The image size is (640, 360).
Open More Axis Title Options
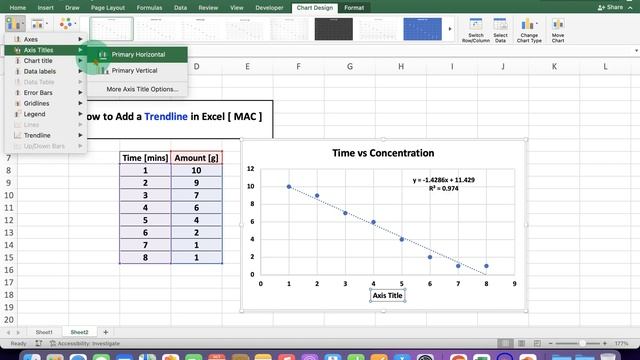click(142, 89)
